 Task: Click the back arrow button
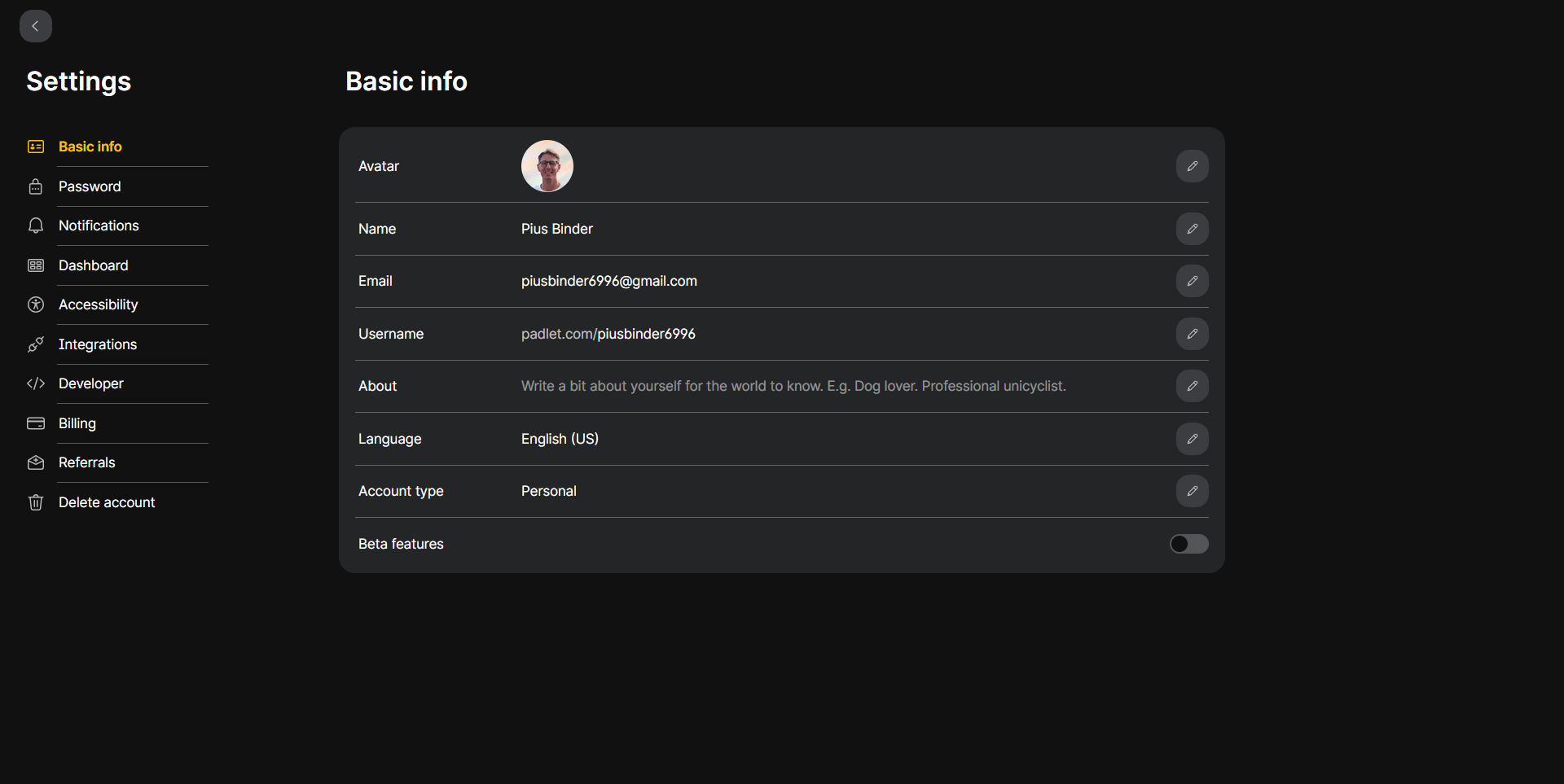coord(36,26)
